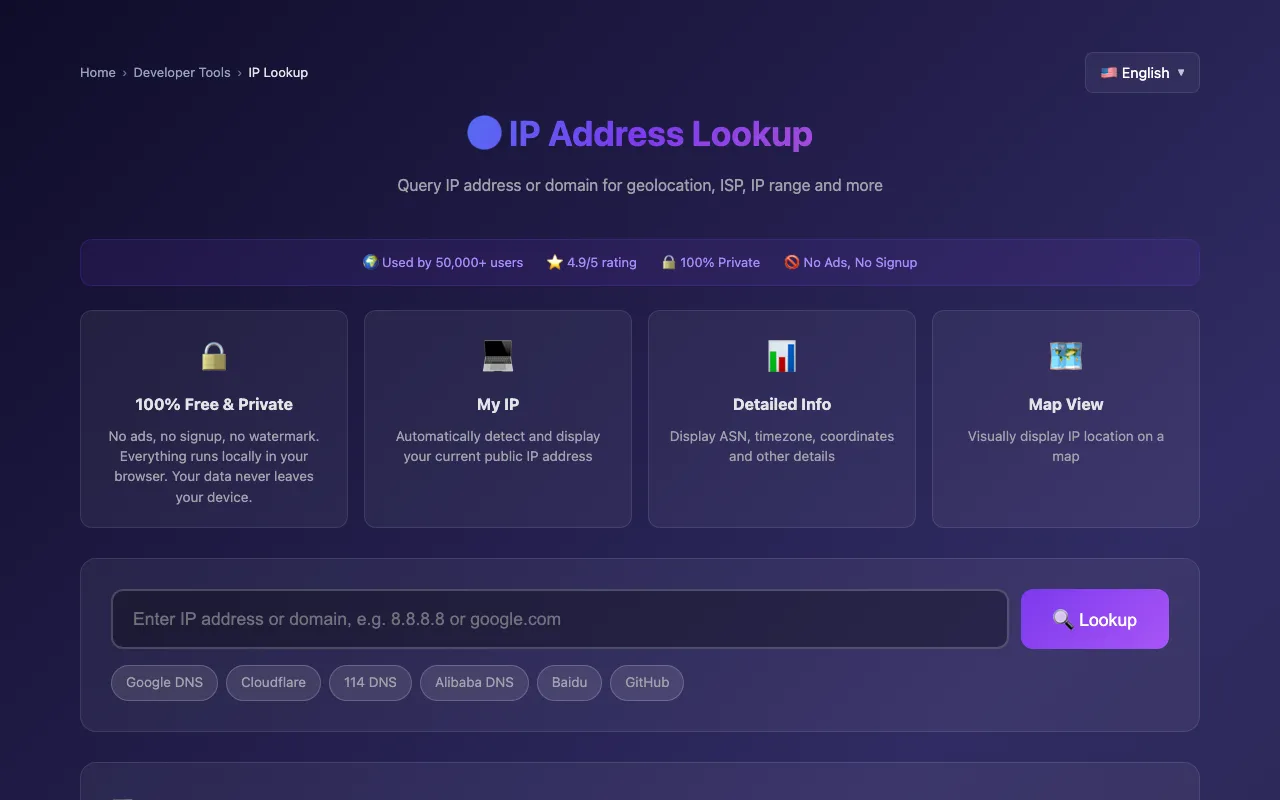Click the star icon by 4.9/5 rating
This screenshot has width=1280, height=800.
[555, 262]
